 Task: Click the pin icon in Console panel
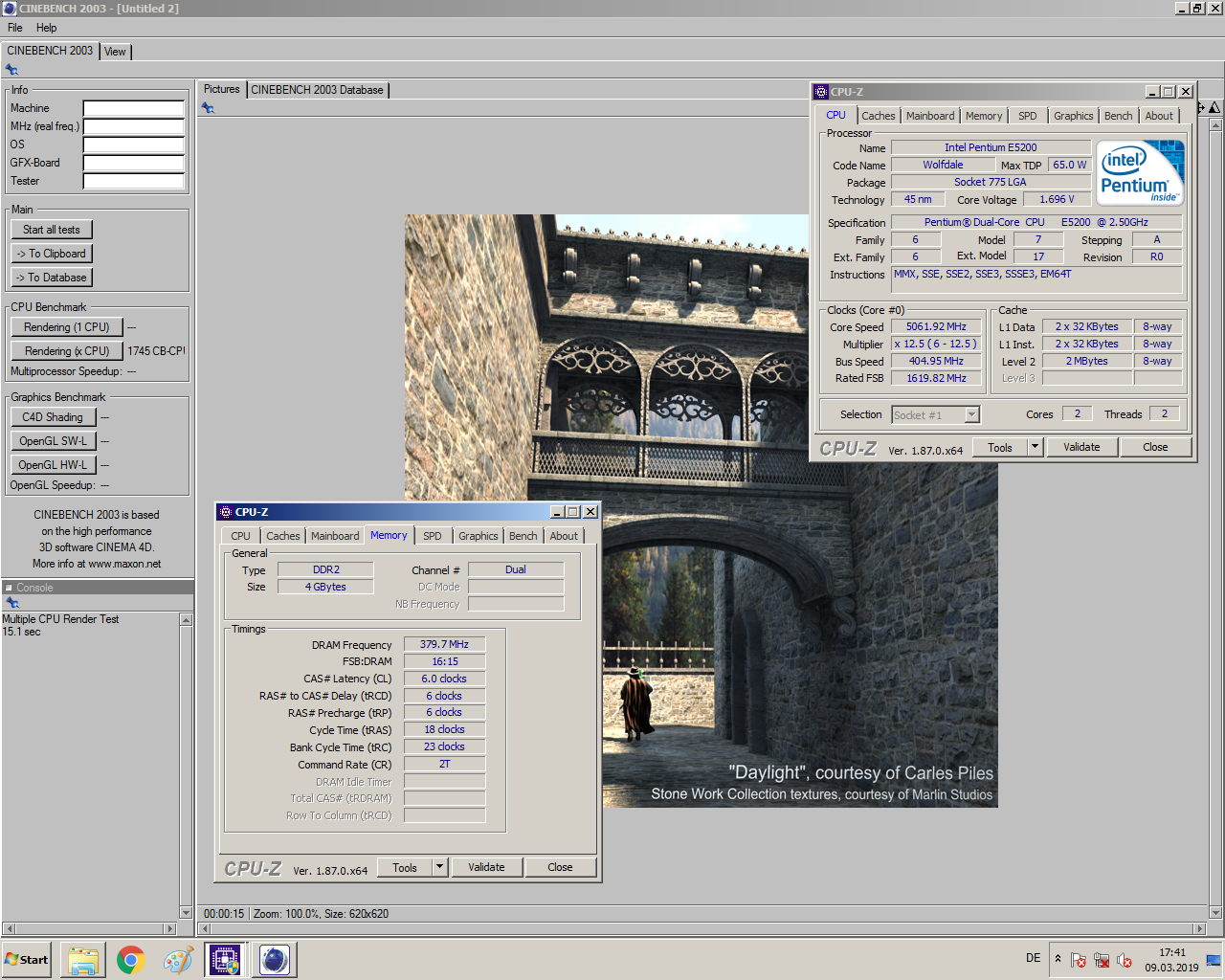(x=12, y=603)
